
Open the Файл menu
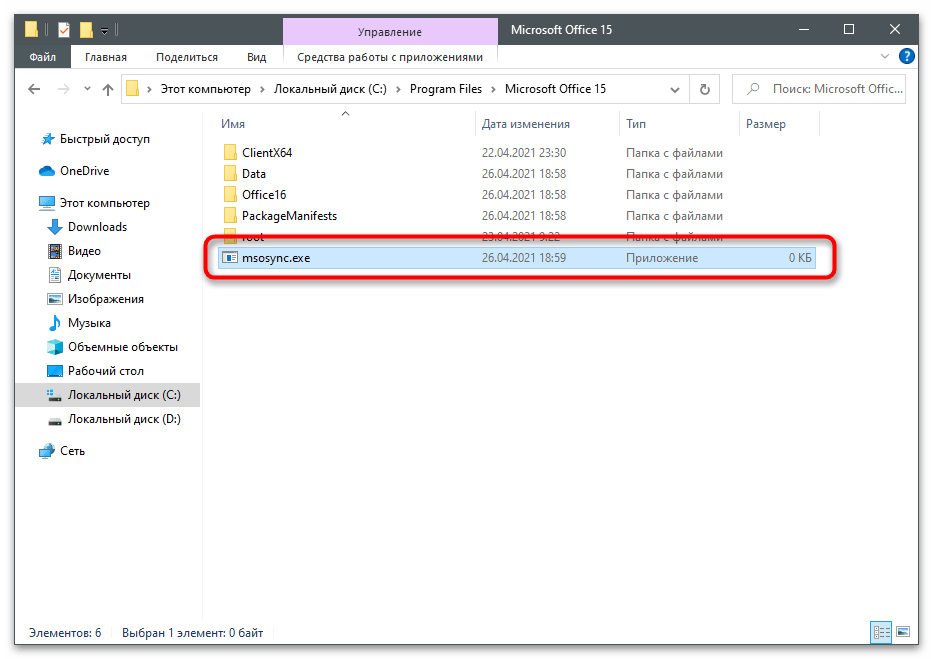pyautogui.click(x=42, y=57)
